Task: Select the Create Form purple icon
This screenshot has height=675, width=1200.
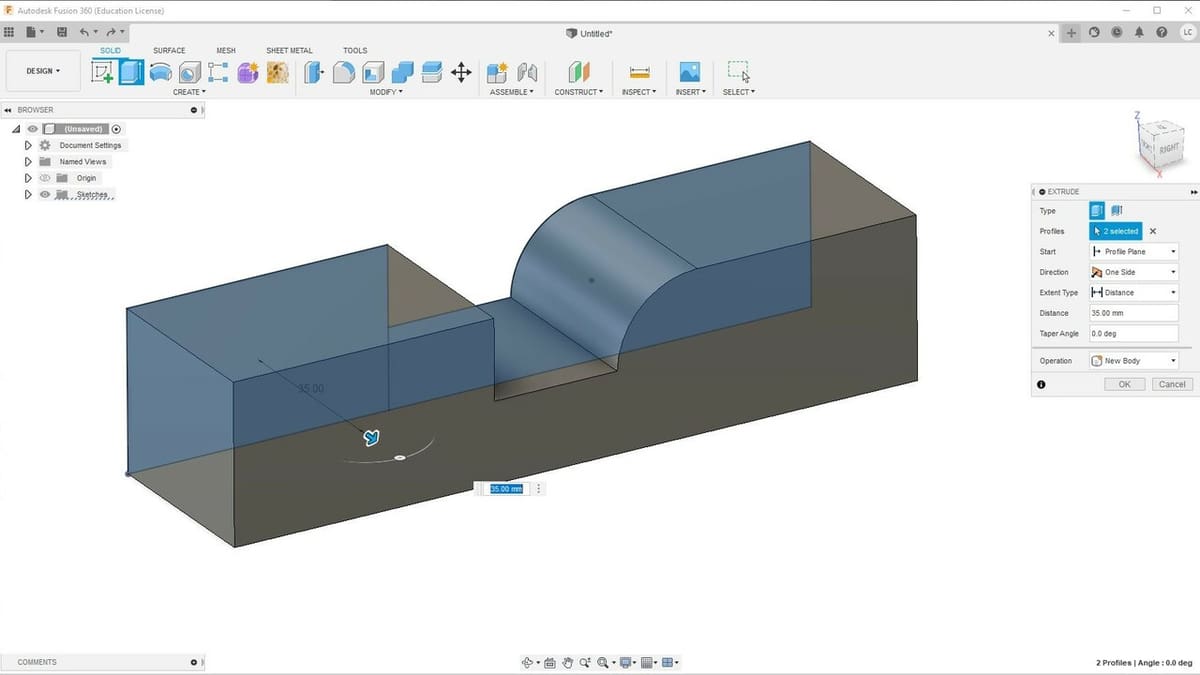Action: click(x=248, y=72)
